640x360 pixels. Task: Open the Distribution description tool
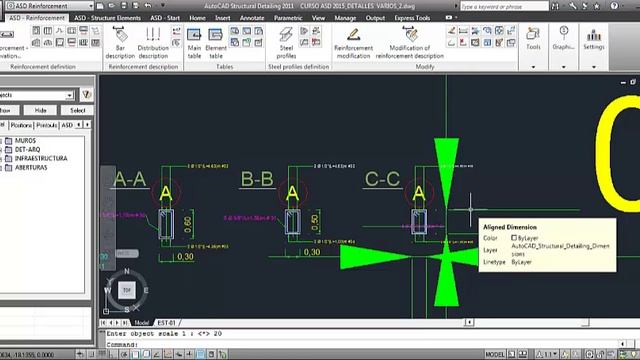coord(153,43)
